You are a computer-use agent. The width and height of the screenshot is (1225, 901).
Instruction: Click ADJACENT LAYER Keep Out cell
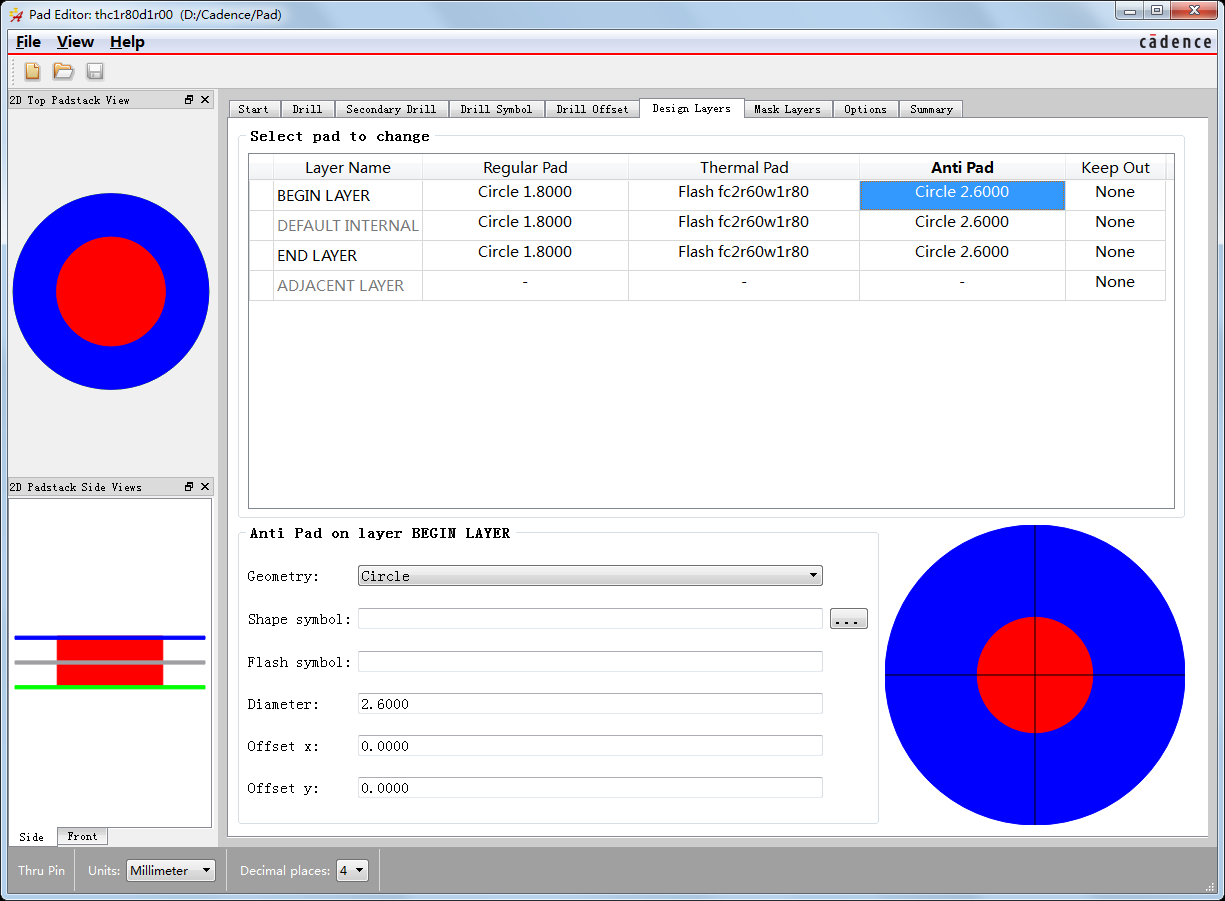click(1114, 283)
